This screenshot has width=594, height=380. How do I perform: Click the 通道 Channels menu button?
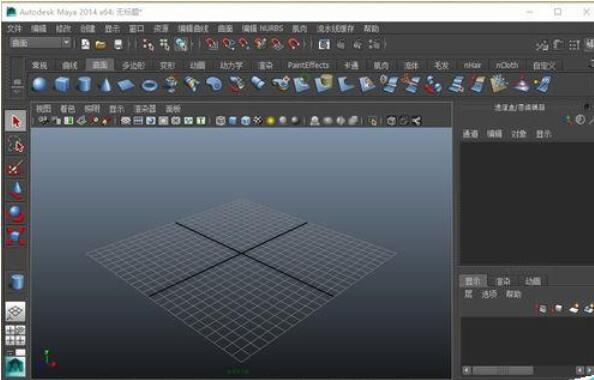pos(470,134)
